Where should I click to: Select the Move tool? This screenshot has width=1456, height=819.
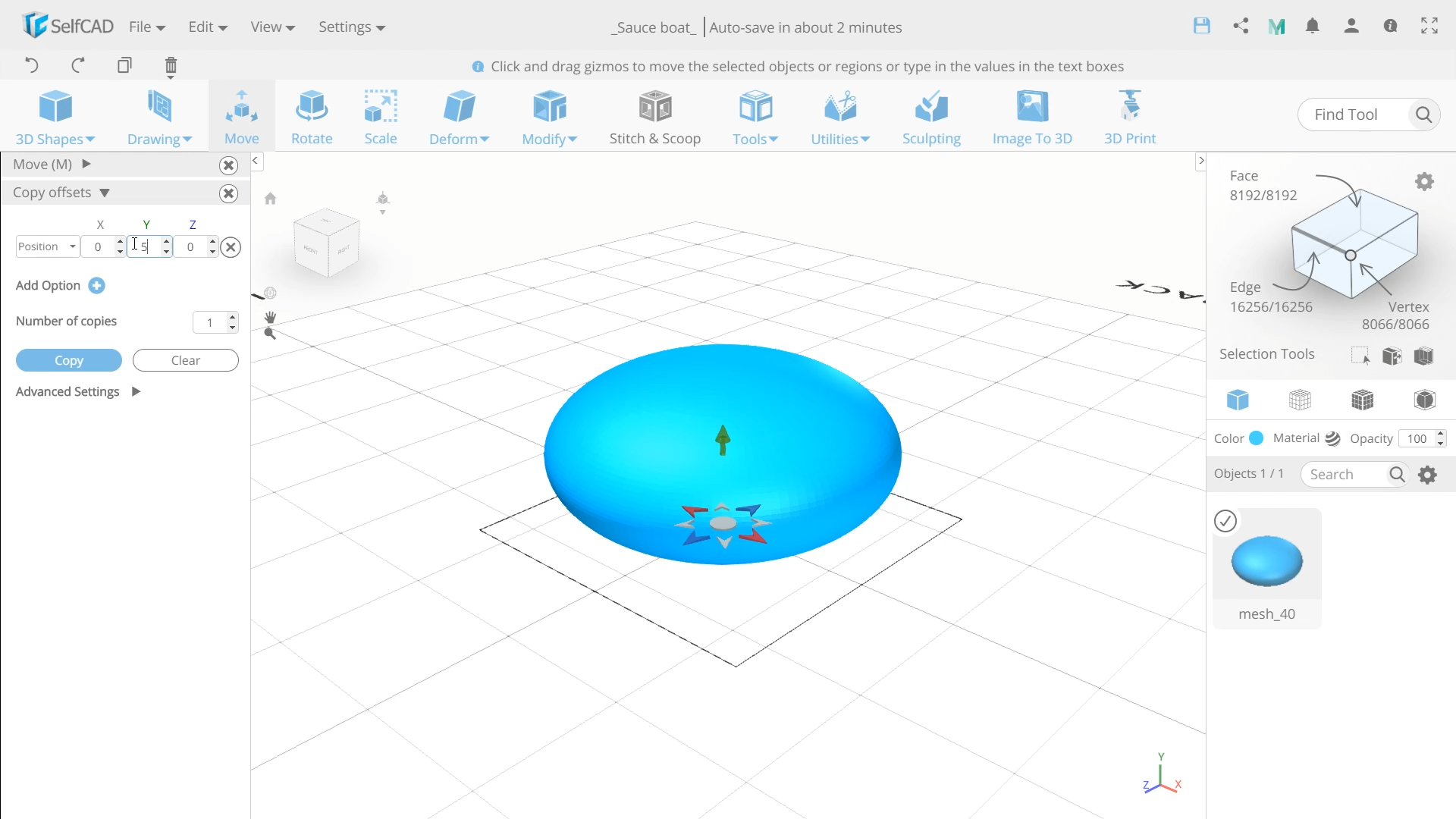[242, 118]
